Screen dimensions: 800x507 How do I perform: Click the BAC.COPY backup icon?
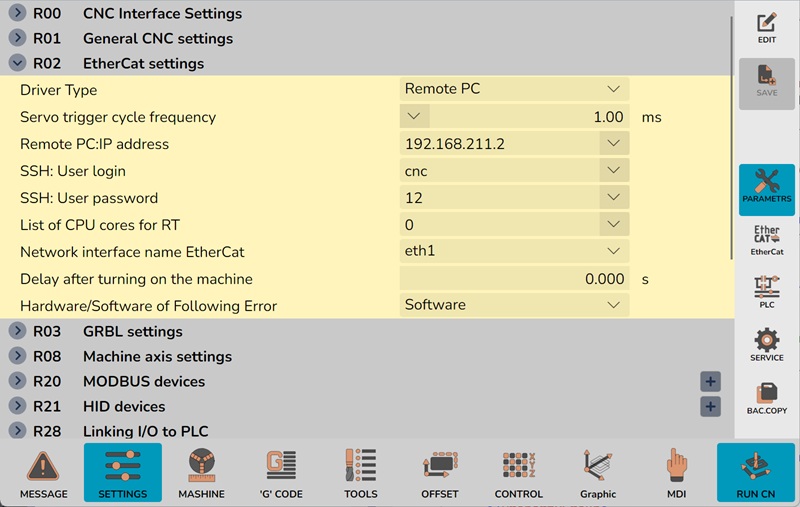pyautogui.click(x=766, y=398)
